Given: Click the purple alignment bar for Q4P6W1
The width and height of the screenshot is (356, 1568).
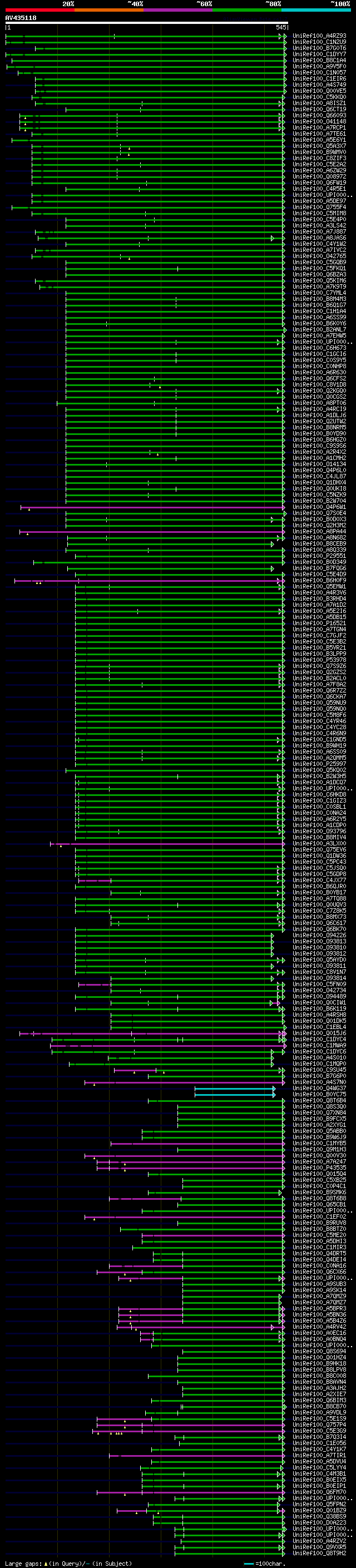Looking at the screenshot, I should (x=152, y=507).
